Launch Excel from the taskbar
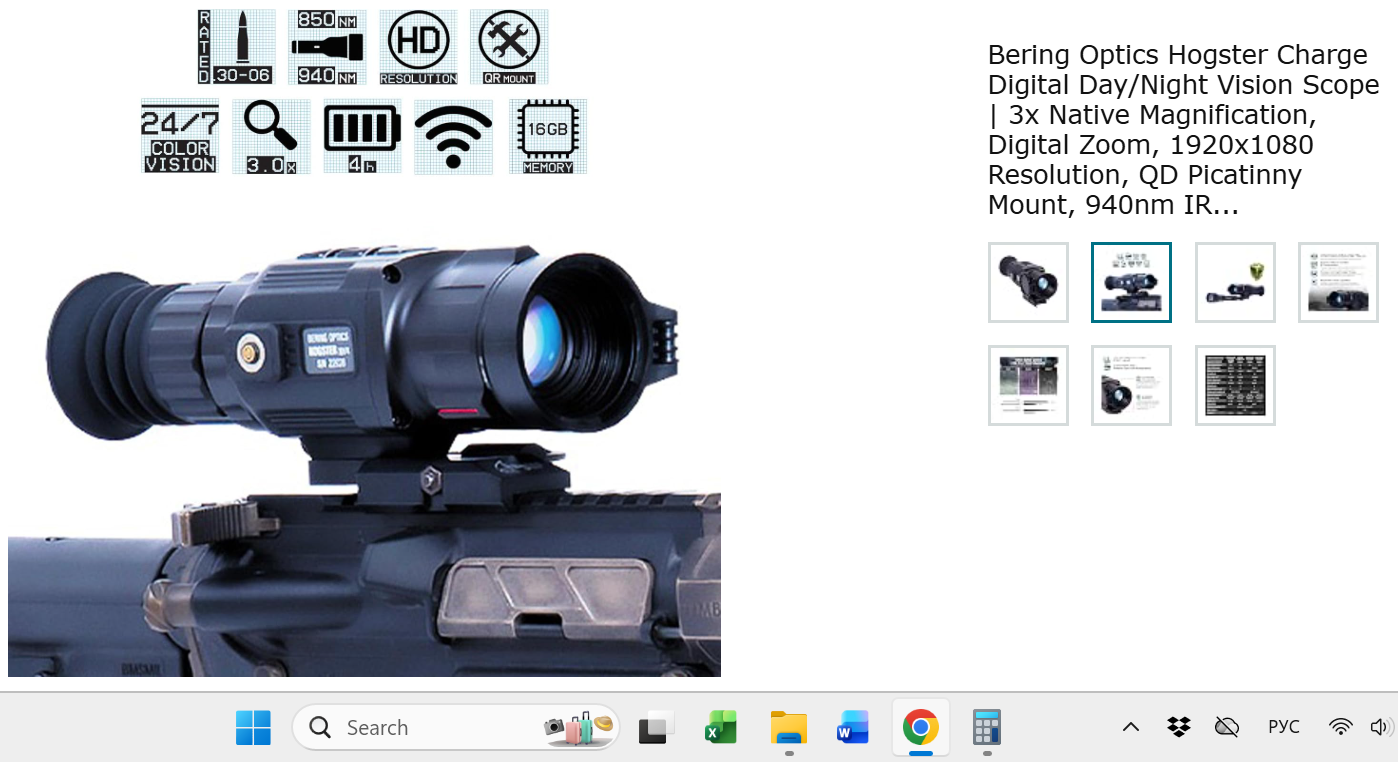The height and width of the screenshot is (762, 1398). pyautogui.click(x=721, y=727)
